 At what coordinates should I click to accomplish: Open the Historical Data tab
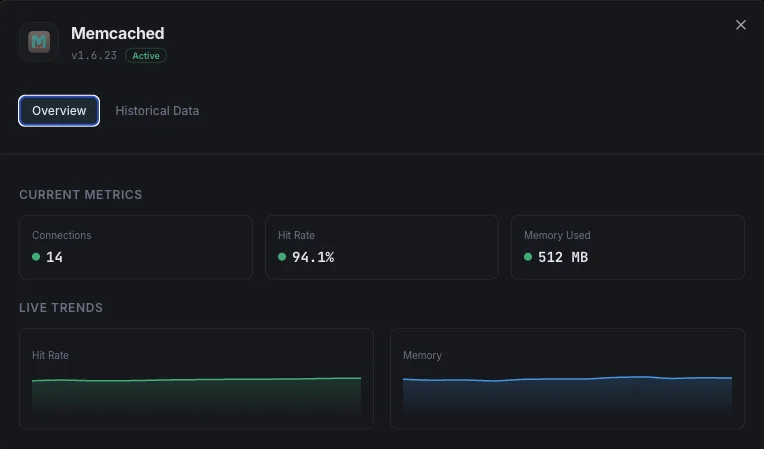(x=157, y=111)
